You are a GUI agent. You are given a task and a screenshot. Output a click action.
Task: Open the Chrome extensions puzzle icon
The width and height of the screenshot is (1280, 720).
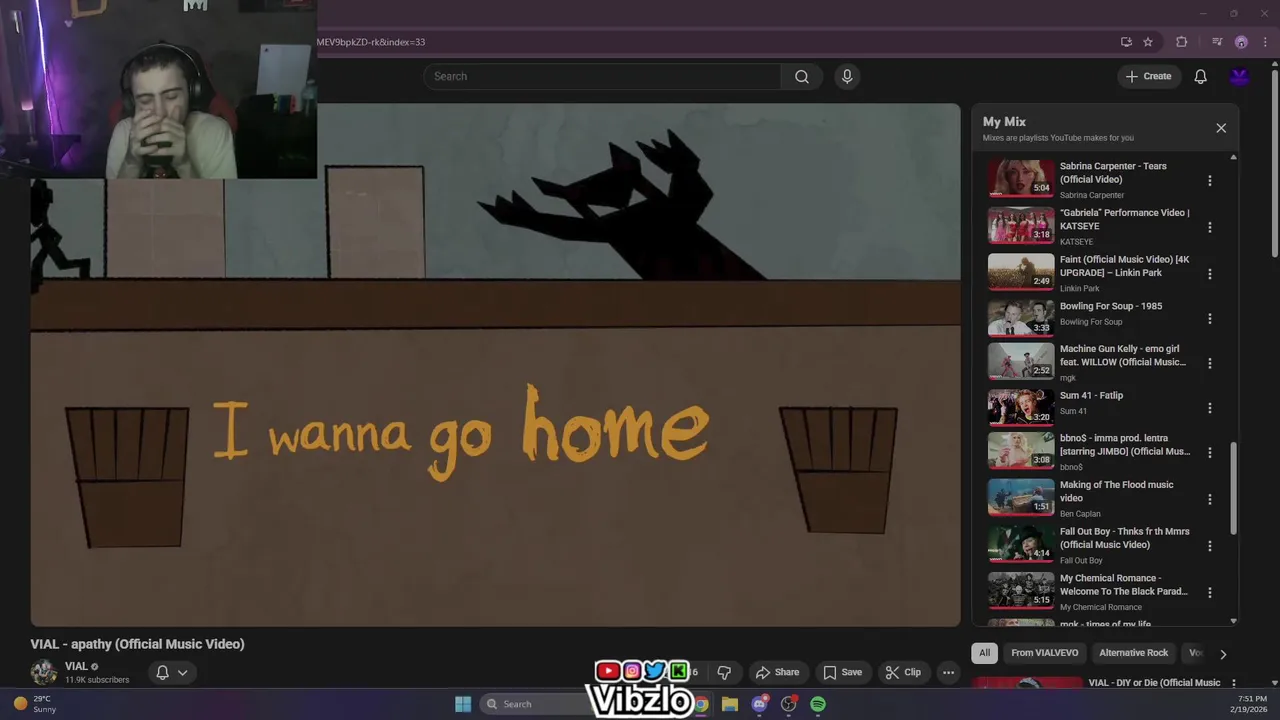[1182, 42]
